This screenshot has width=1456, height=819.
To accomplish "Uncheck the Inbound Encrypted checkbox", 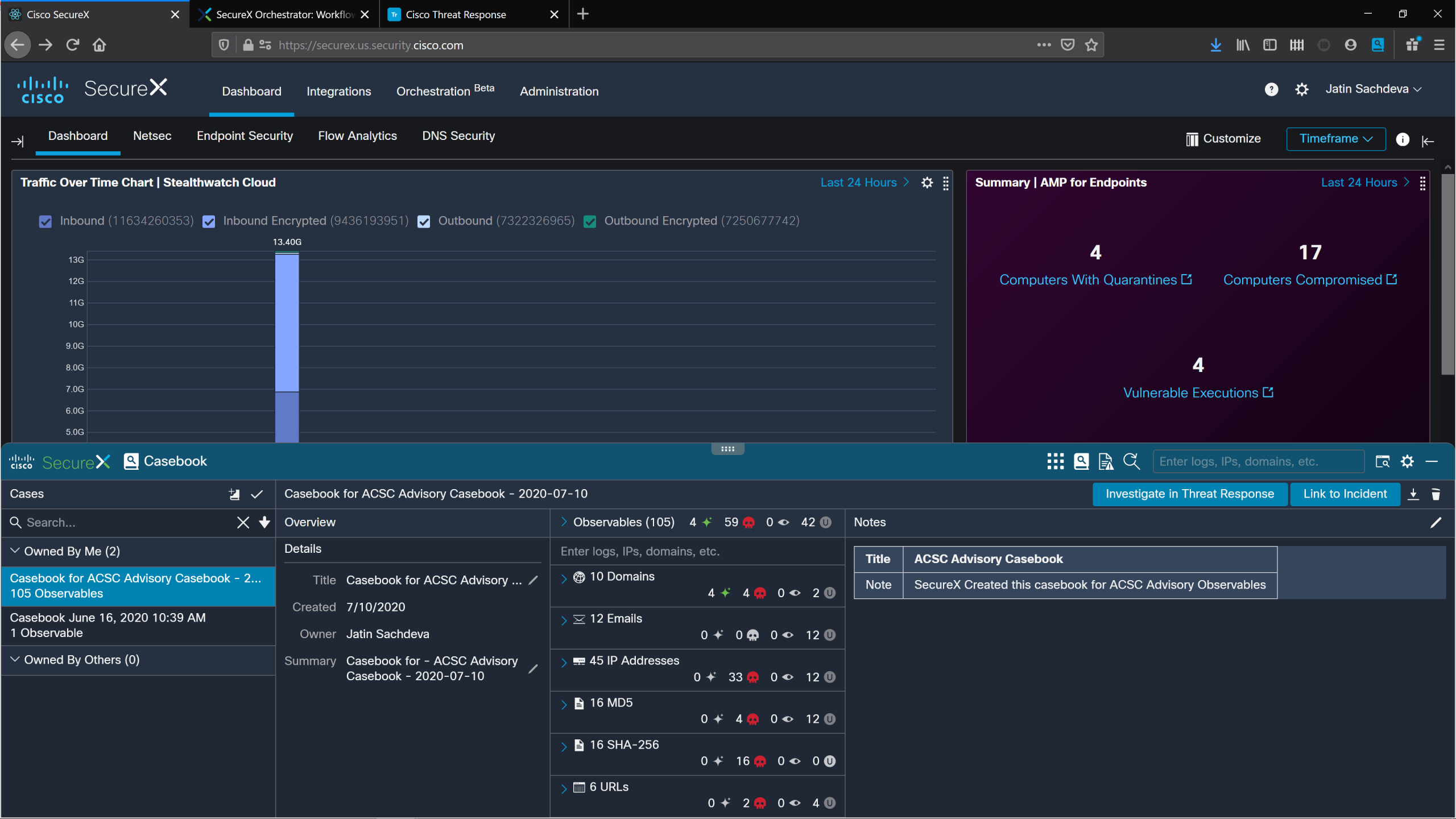I will tap(209, 222).
